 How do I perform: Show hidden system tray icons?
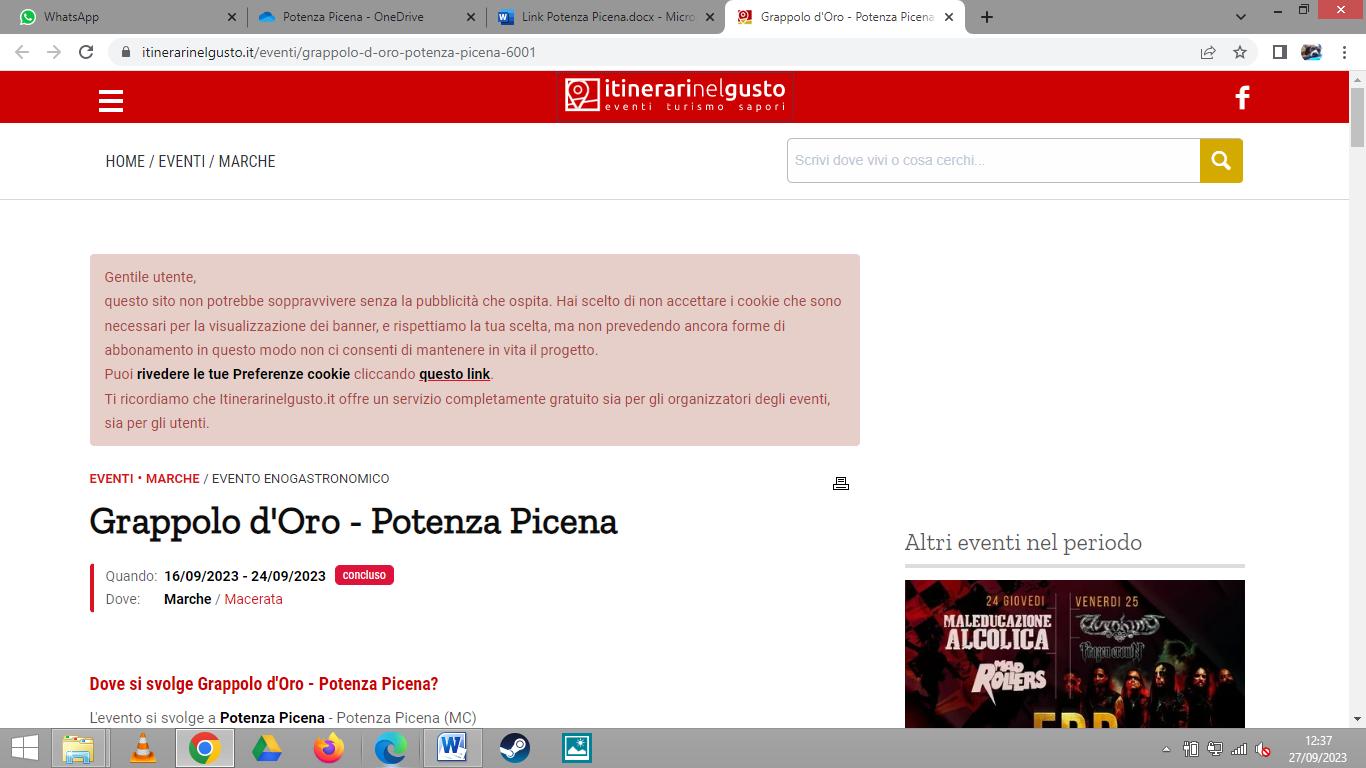coord(1166,749)
